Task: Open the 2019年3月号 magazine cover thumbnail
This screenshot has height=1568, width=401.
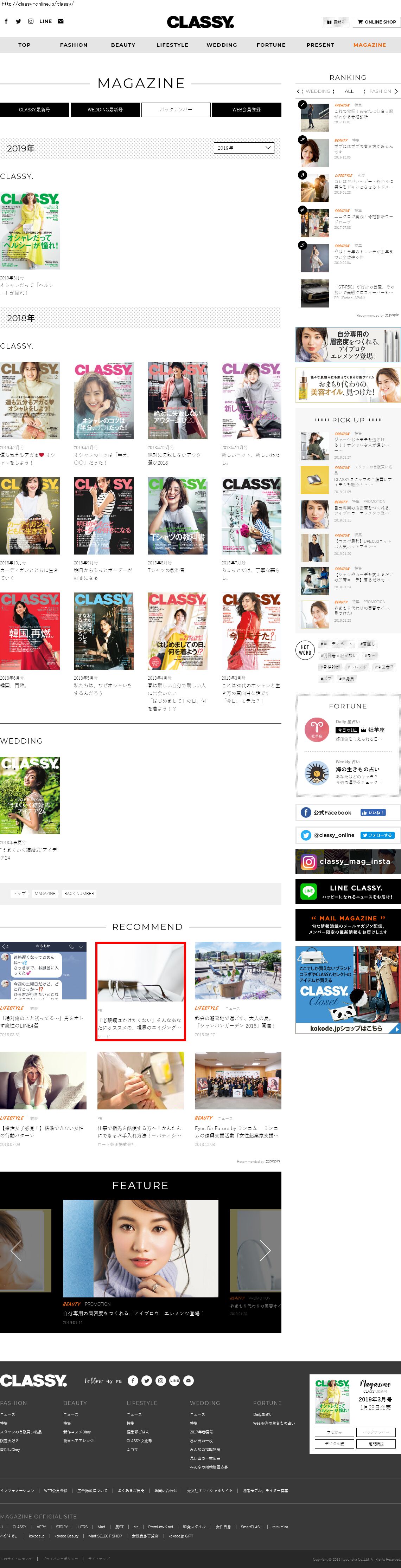Action: coord(30,231)
